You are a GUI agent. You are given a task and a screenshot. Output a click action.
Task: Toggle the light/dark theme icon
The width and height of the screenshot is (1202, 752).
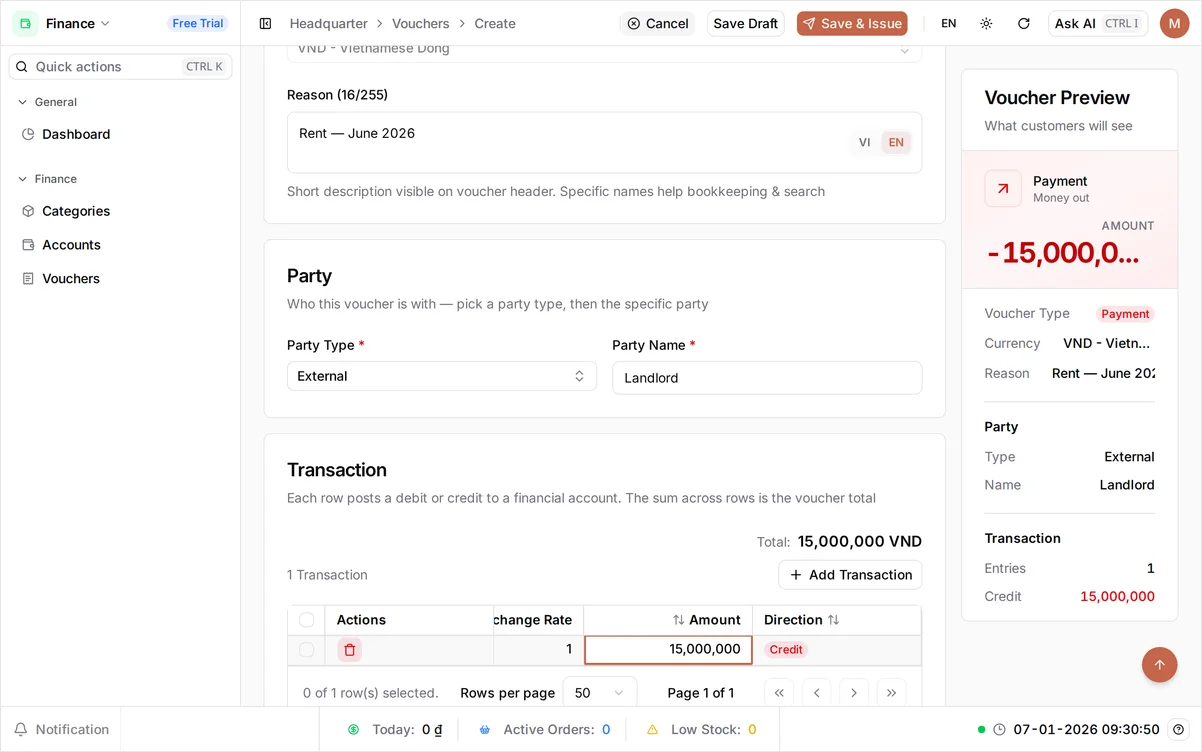point(986,23)
